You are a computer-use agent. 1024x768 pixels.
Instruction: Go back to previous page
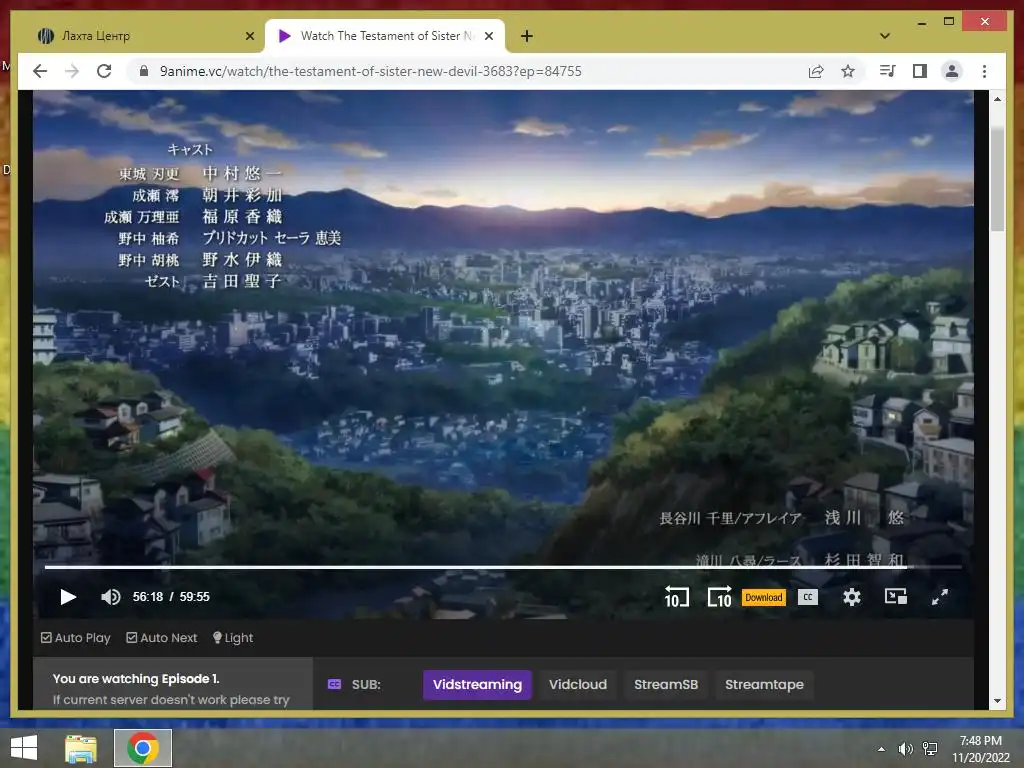coord(40,71)
